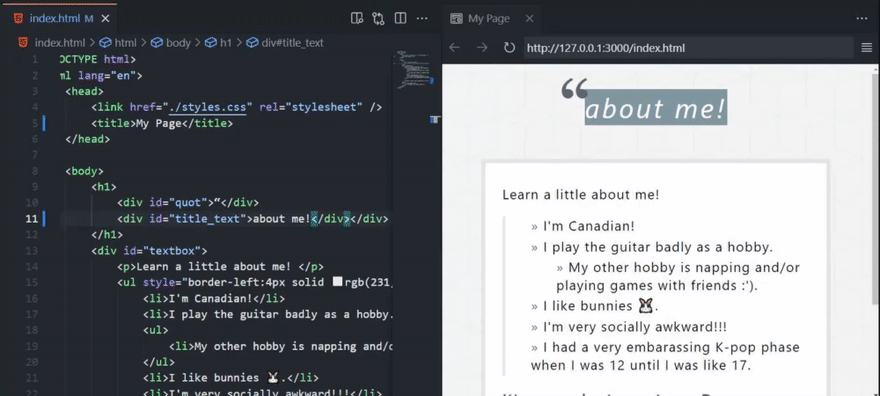The image size is (880, 396).
Task: Select the index.html editor tab
Action: point(54,19)
